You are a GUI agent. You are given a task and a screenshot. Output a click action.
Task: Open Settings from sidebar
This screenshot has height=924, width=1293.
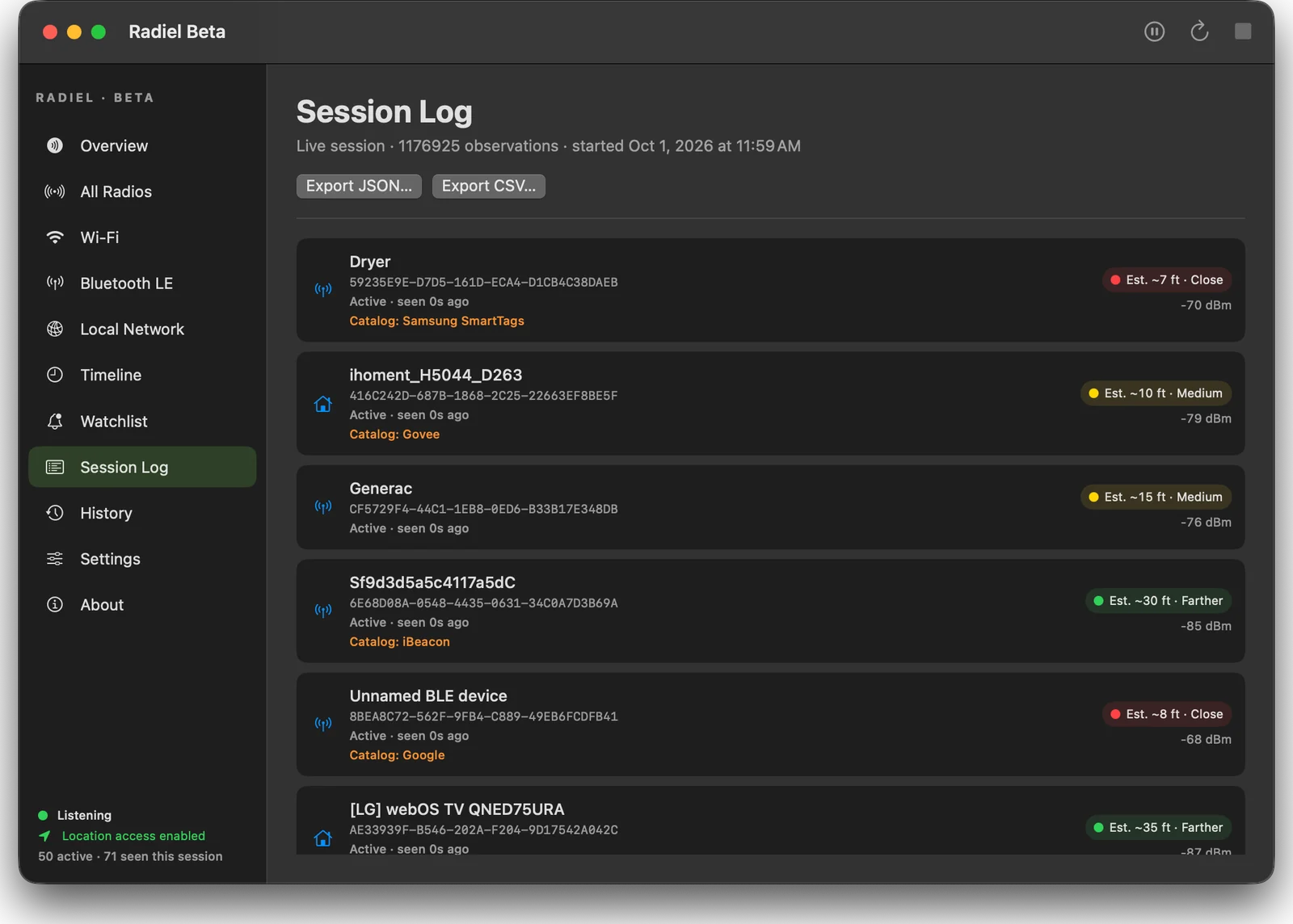pyautogui.click(x=142, y=559)
